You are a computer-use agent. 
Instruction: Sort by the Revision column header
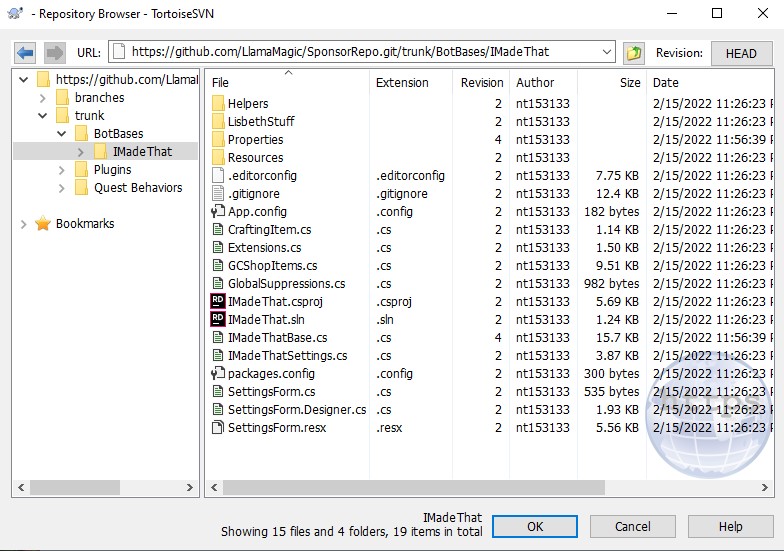(x=481, y=83)
